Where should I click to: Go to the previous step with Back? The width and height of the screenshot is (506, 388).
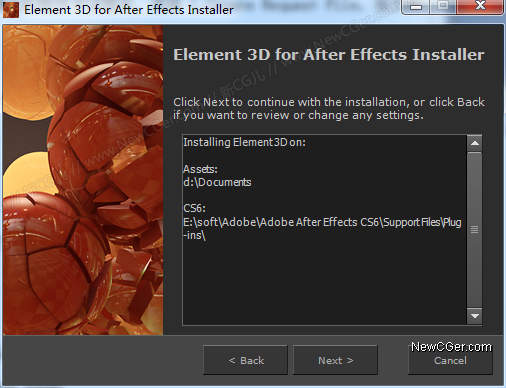pos(246,360)
